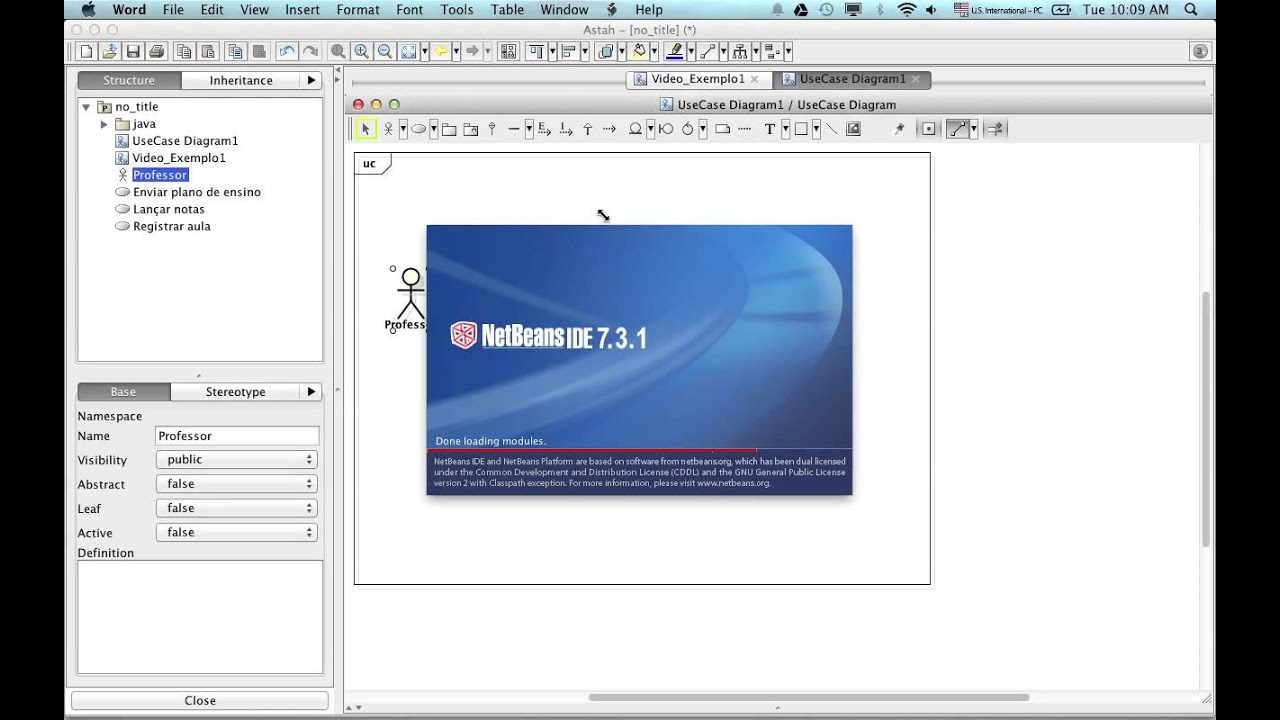Save the project with the floppy disk icon

(x=135, y=51)
